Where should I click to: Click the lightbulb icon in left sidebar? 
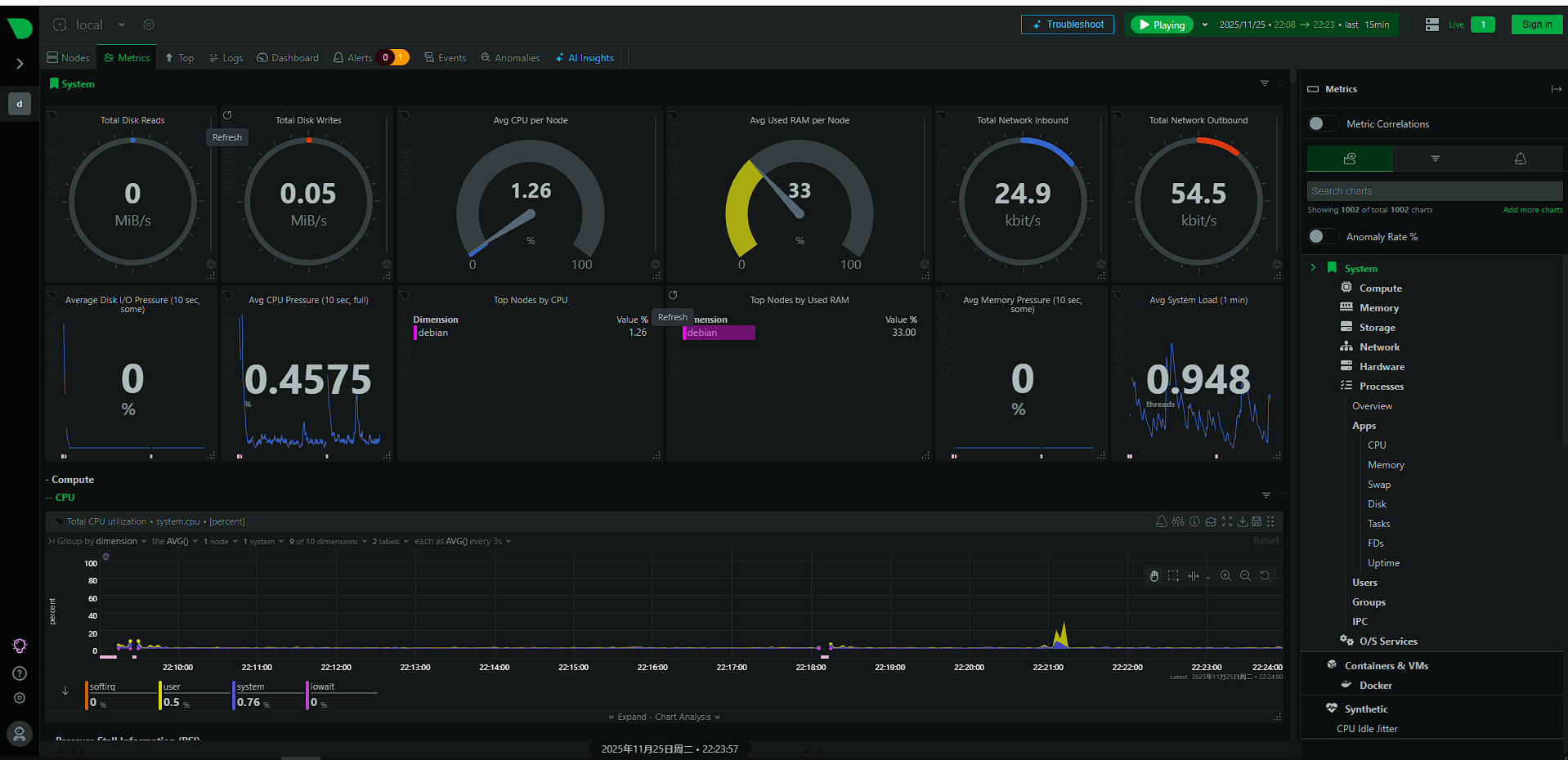[x=20, y=646]
